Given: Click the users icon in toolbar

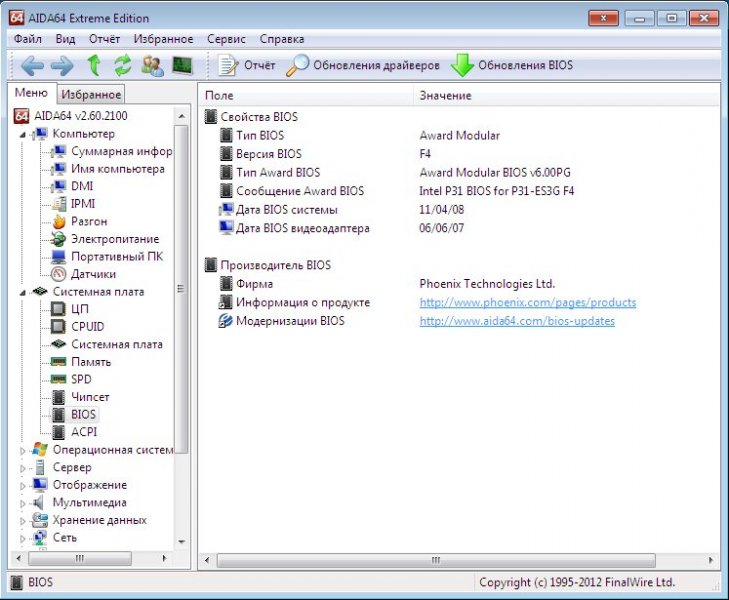Looking at the screenshot, I should coord(152,66).
